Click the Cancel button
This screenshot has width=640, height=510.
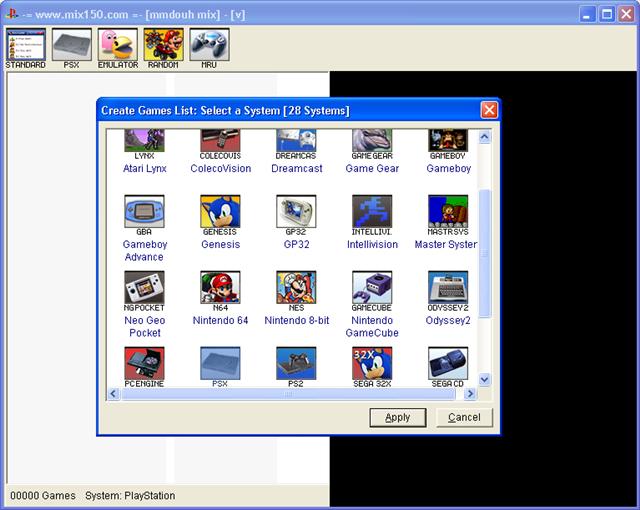point(464,417)
